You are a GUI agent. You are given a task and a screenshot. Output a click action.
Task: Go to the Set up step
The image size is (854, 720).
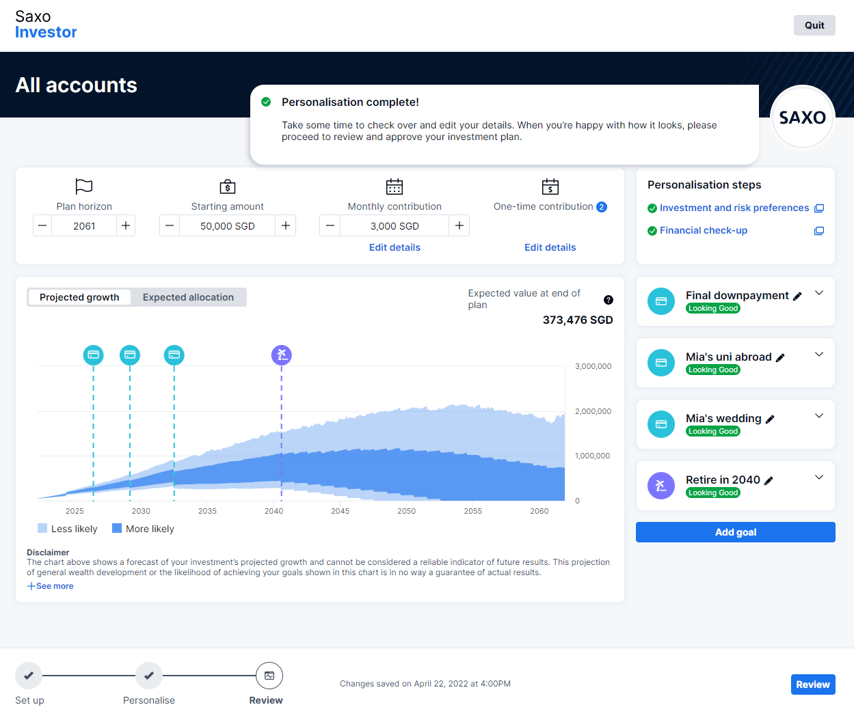click(29, 676)
